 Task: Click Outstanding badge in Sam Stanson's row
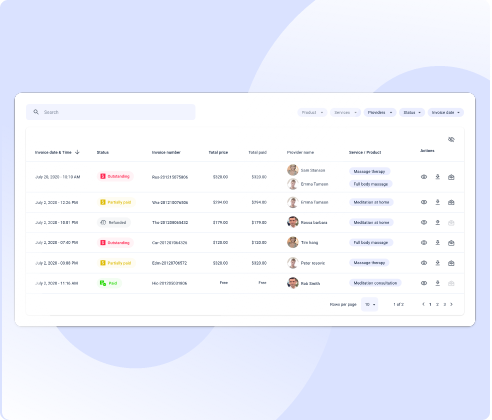[x=115, y=176]
